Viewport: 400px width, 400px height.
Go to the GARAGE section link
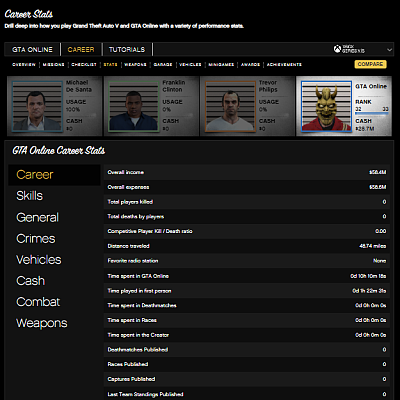(163, 65)
